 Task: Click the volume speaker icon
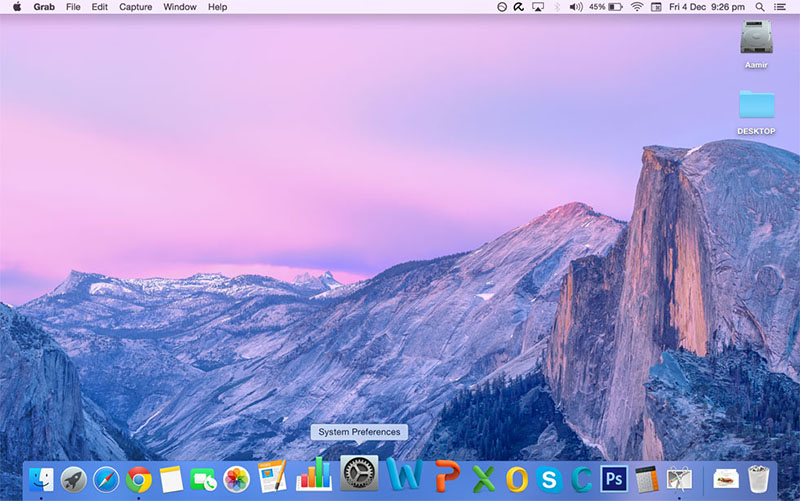576,7
